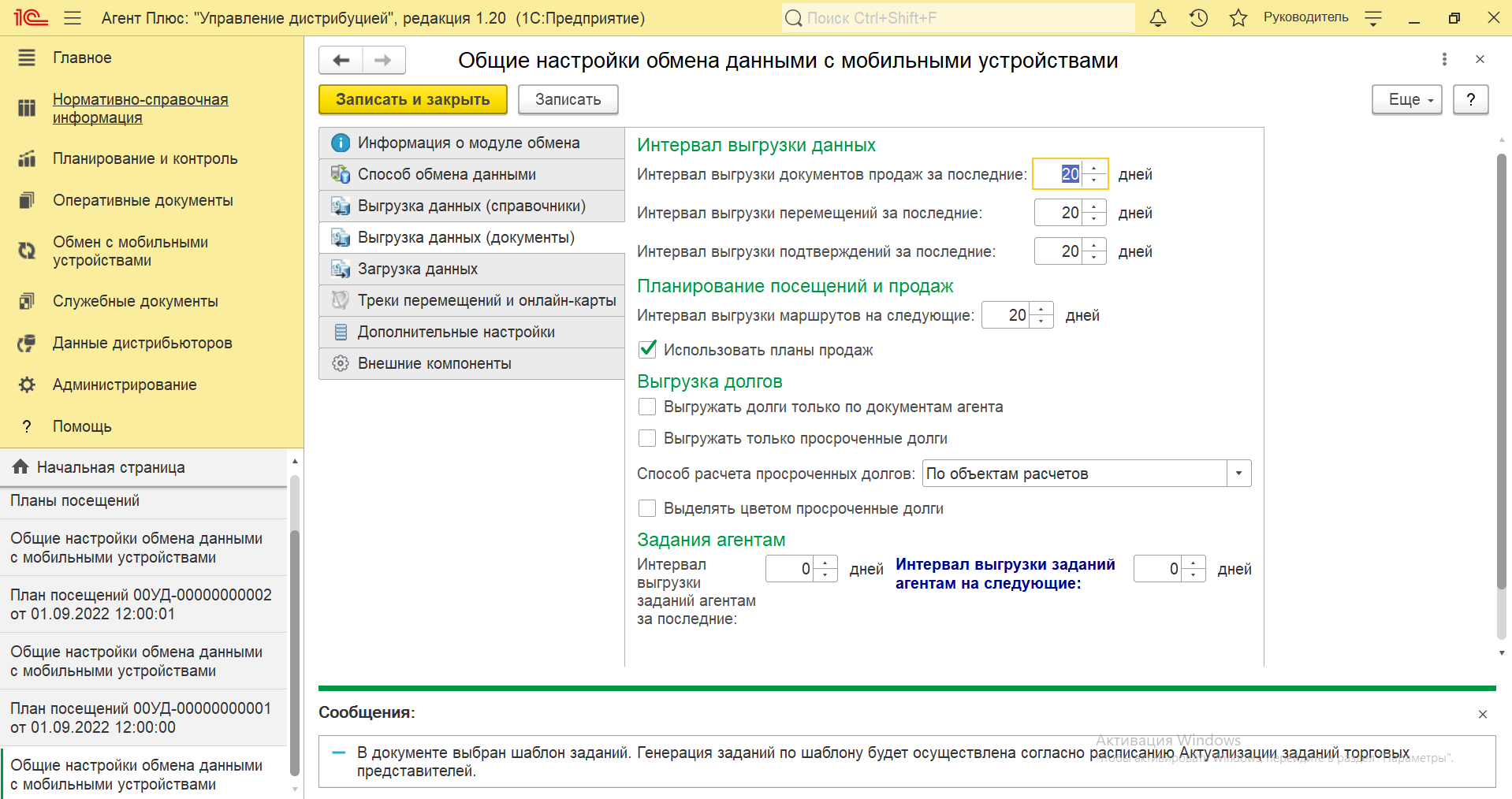Open the Еще dropdown button
1512x799 pixels.
(x=1406, y=99)
